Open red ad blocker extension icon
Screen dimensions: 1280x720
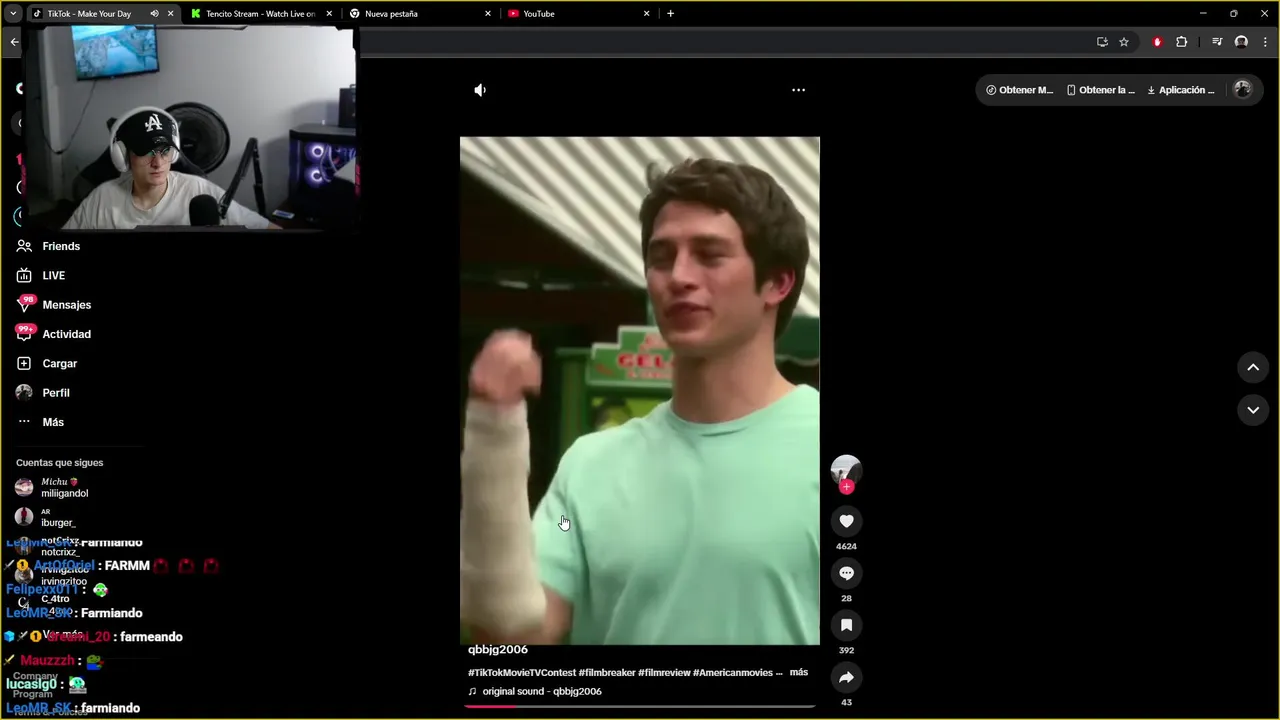click(1157, 42)
